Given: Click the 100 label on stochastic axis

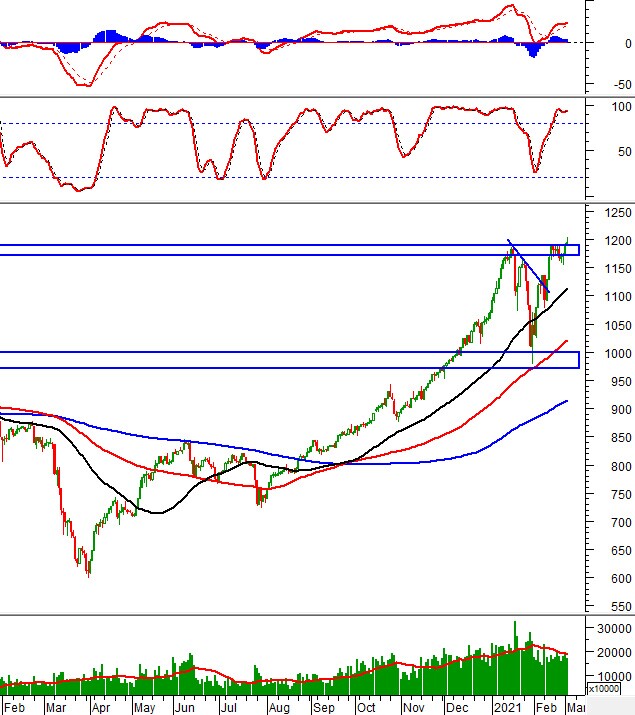Looking at the screenshot, I should [621, 107].
